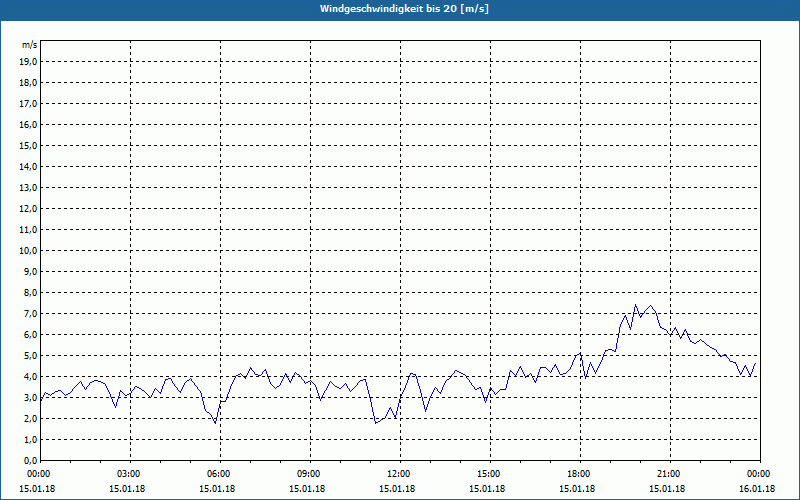
Task: Click the "16,0" y-axis value
Action: click(28, 124)
